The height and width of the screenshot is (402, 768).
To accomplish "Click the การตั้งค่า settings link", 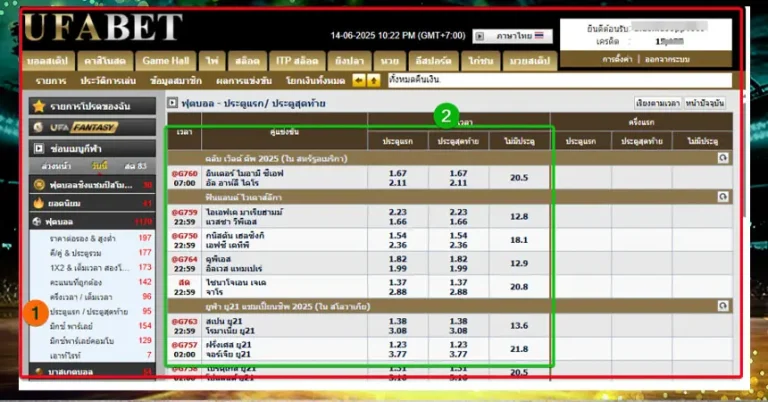I will point(617,59).
